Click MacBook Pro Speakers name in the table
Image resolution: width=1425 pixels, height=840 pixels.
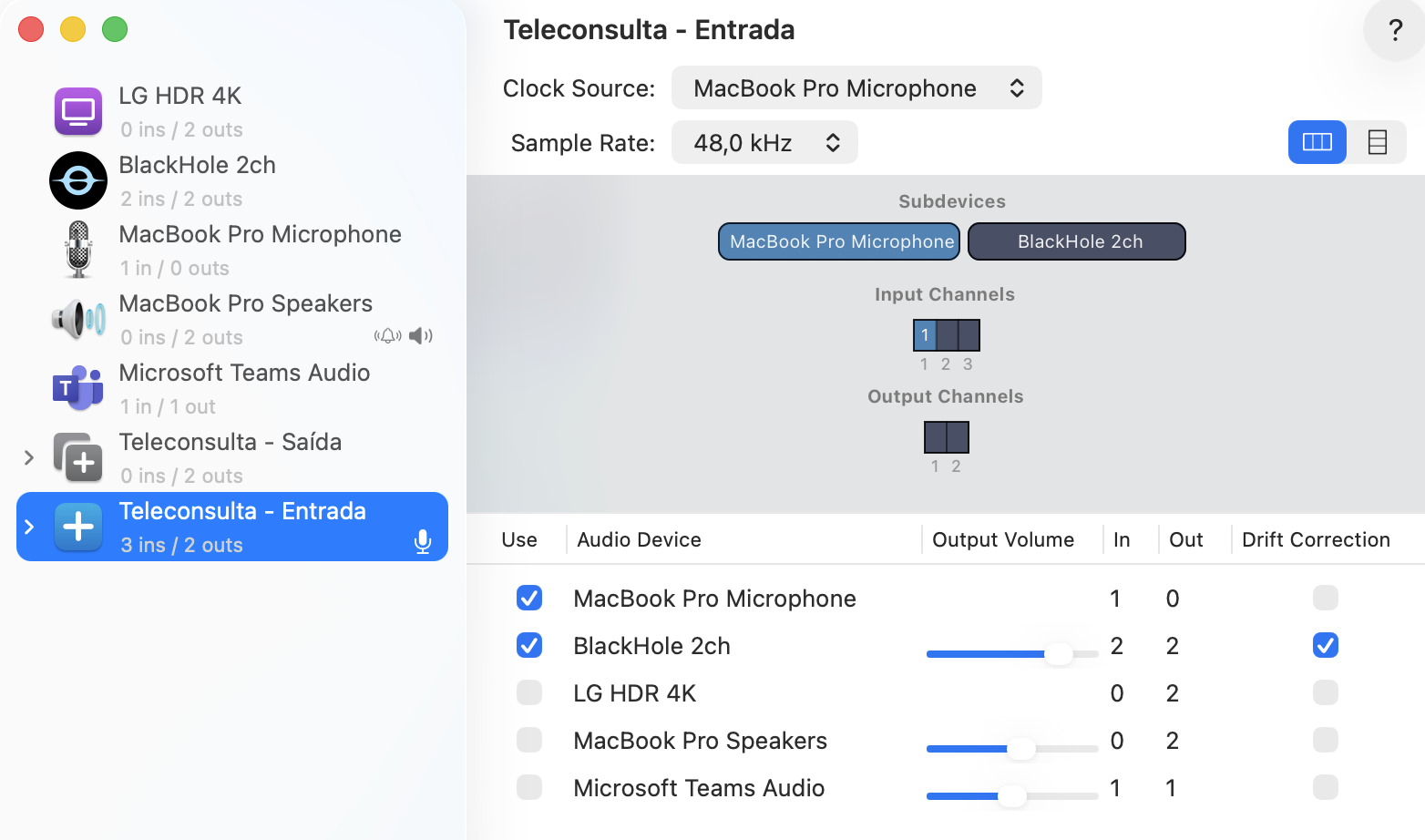[x=700, y=741]
